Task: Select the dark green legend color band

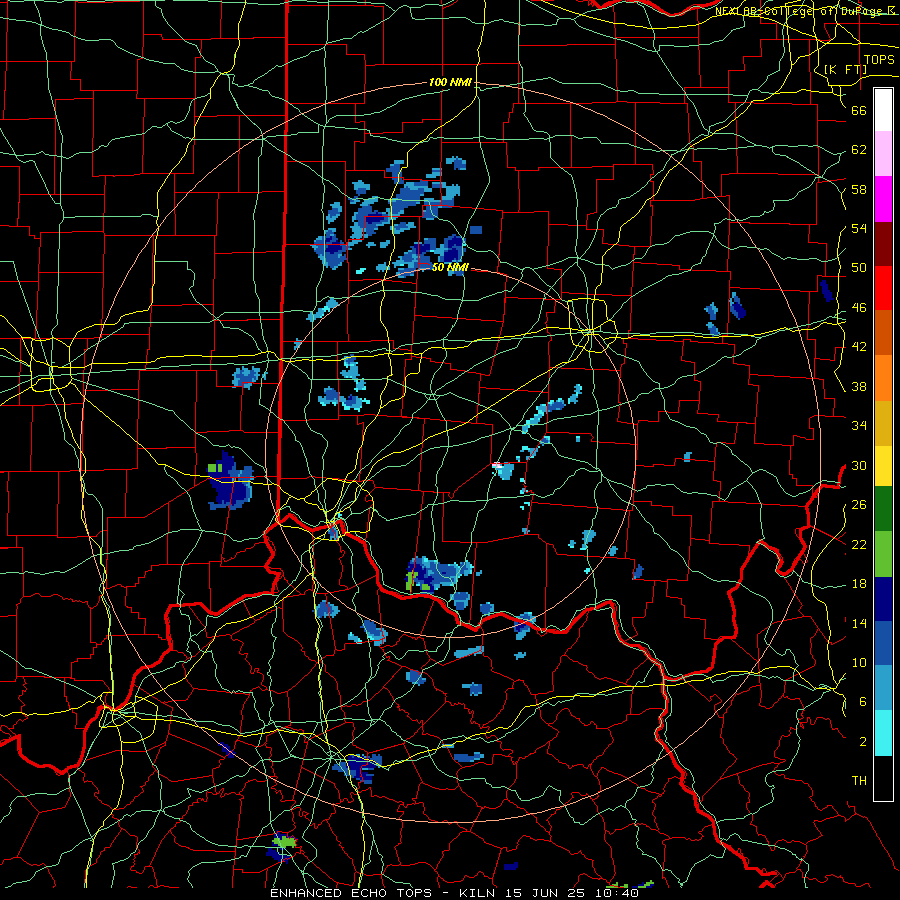Action: pos(883,509)
